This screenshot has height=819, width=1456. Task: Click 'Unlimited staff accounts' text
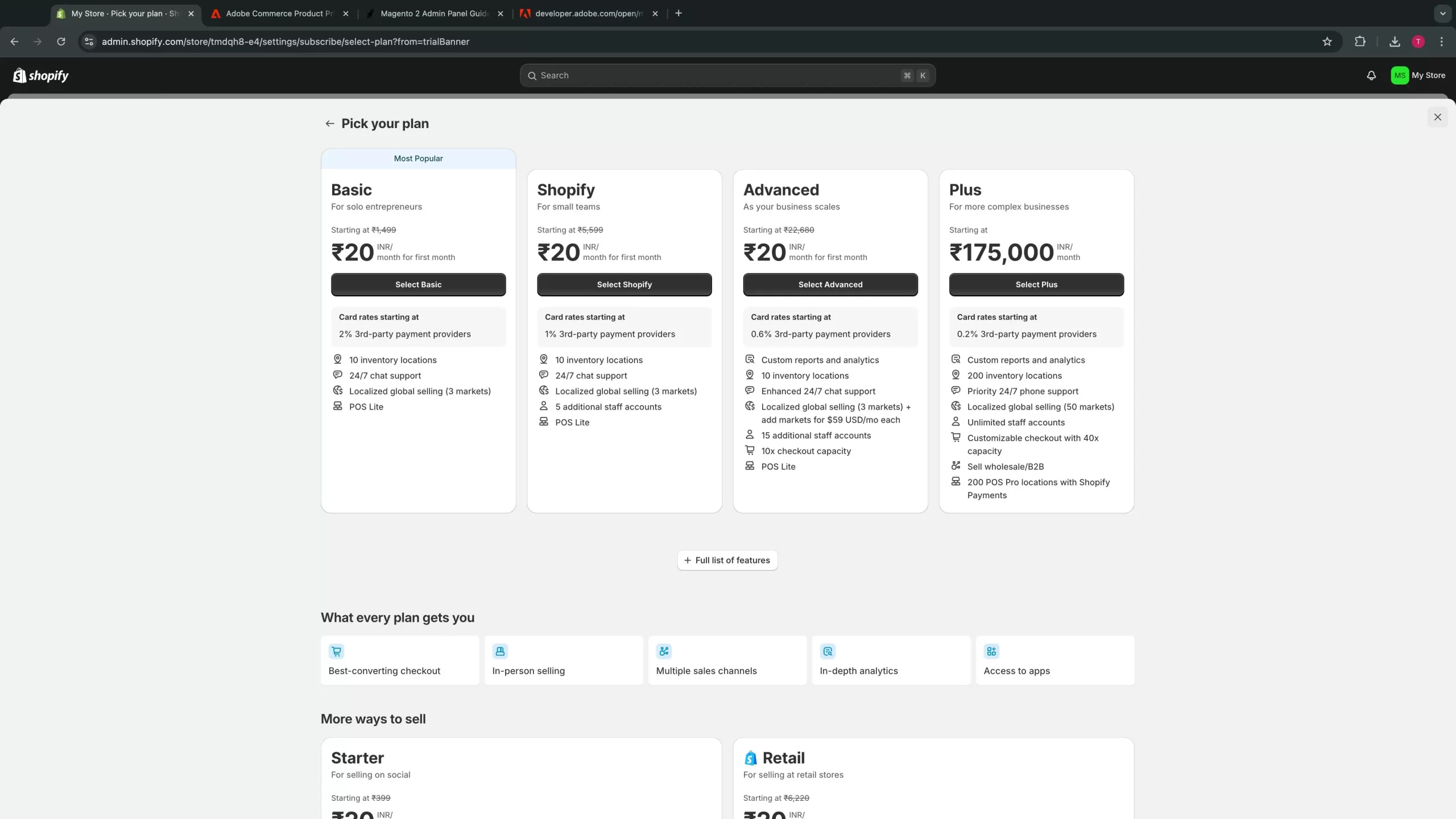click(1016, 422)
